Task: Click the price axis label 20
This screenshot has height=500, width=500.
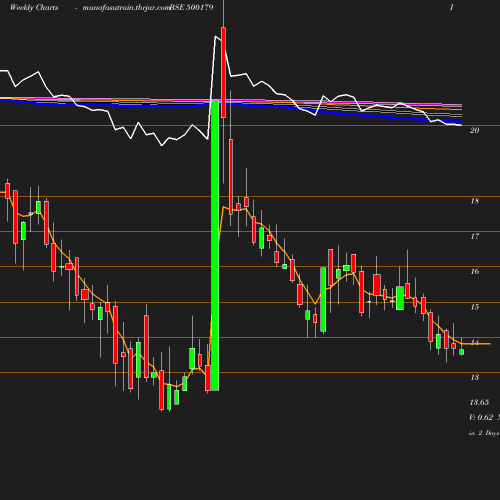Action: (474, 130)
